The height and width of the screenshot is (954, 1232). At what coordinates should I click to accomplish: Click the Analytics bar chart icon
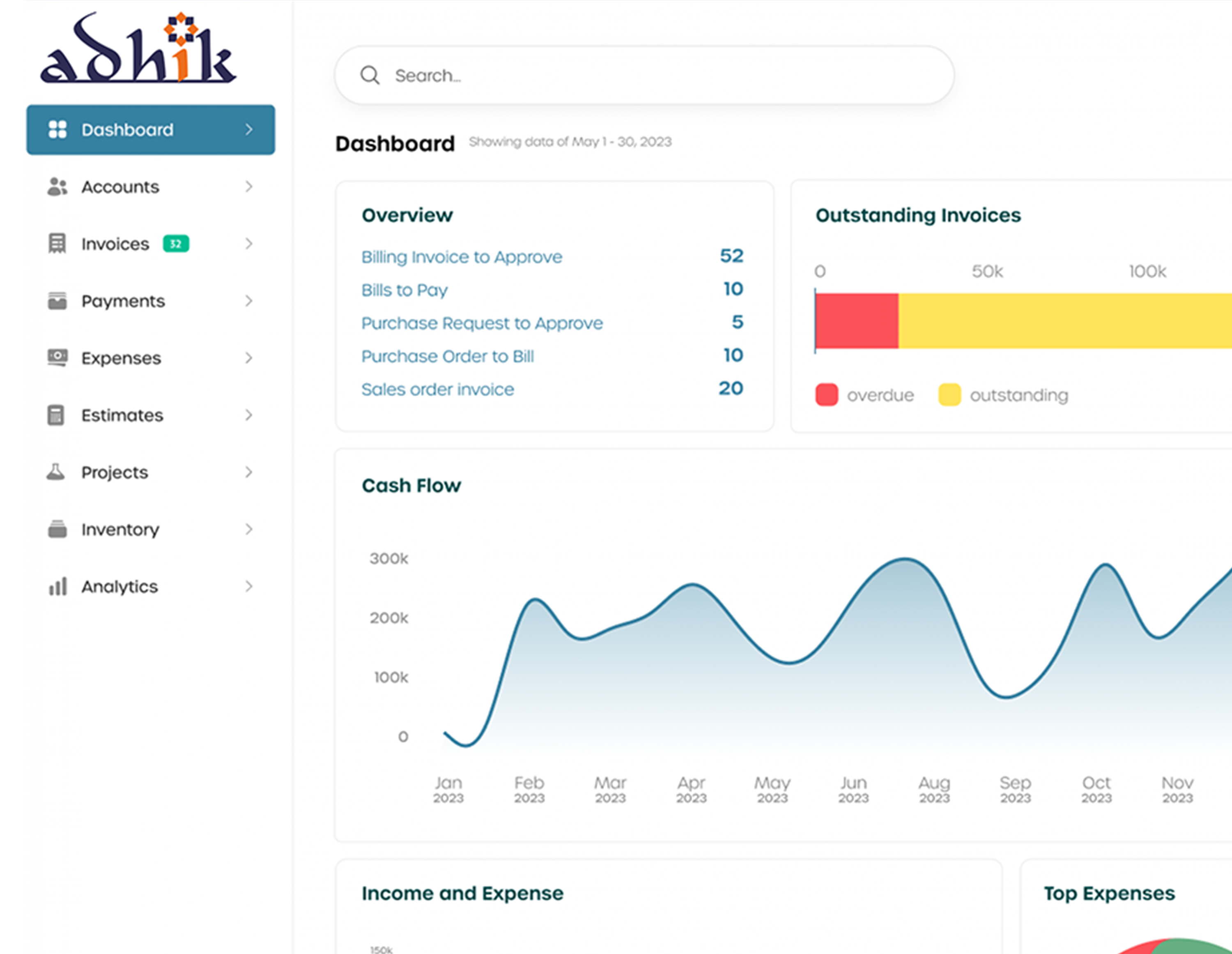(x=57, y=587)
